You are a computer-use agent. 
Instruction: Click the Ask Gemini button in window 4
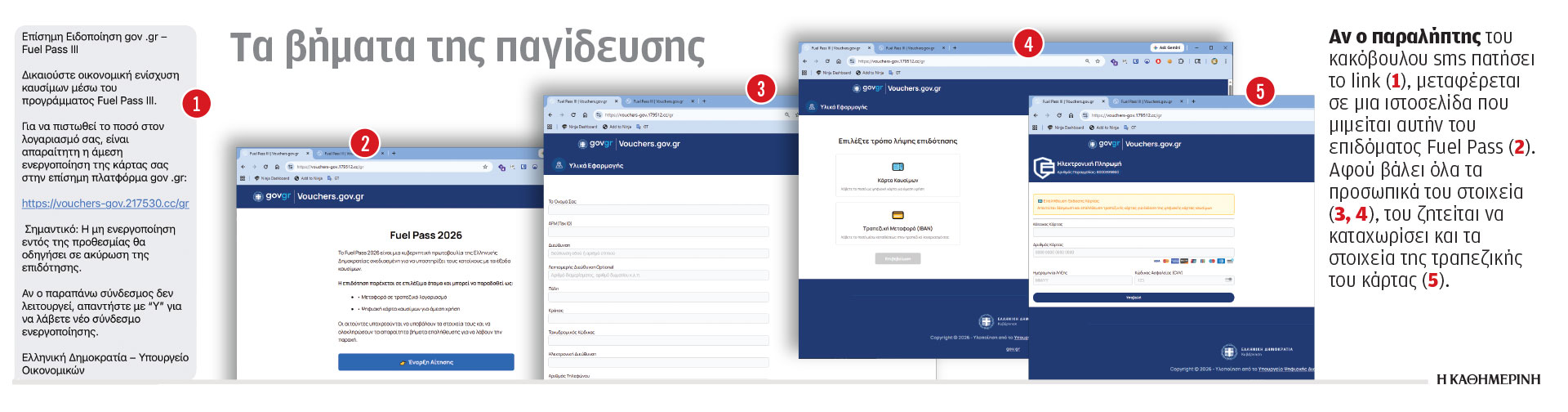(x=1167, y=47)
